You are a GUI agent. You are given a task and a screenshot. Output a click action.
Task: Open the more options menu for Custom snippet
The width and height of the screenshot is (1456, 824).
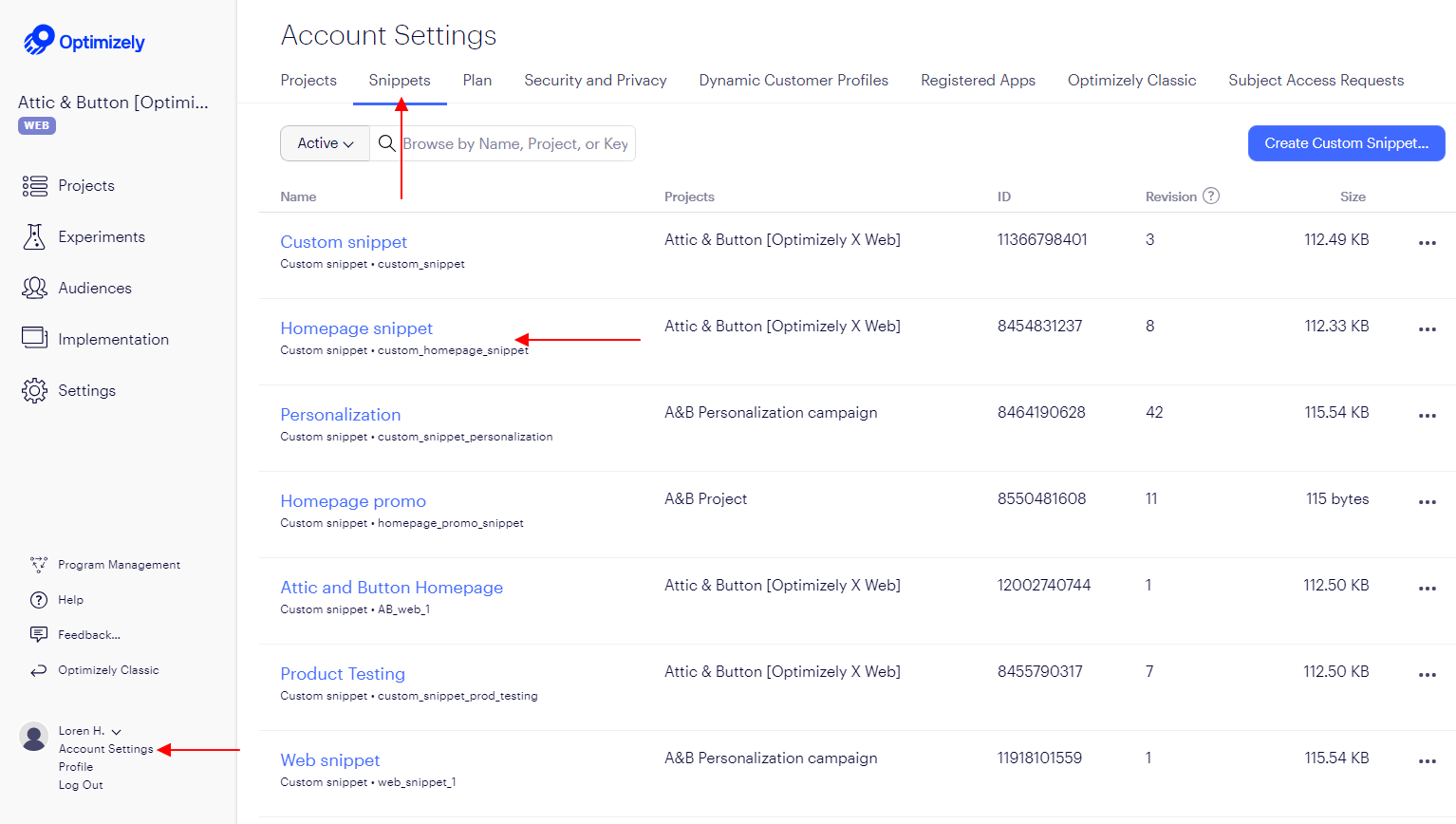pyautogui.click(x=1428, y=243)
